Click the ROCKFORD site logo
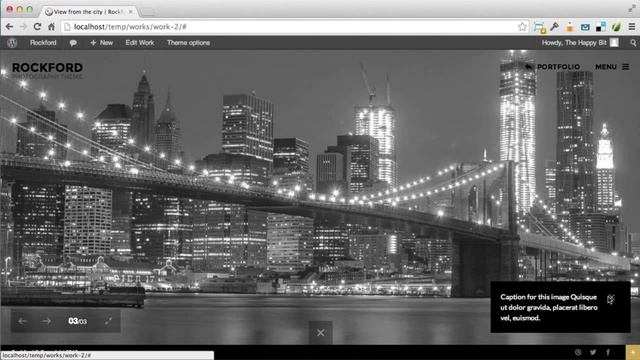Viewport: 640px width, 360px height. click(x=47, y=67)
